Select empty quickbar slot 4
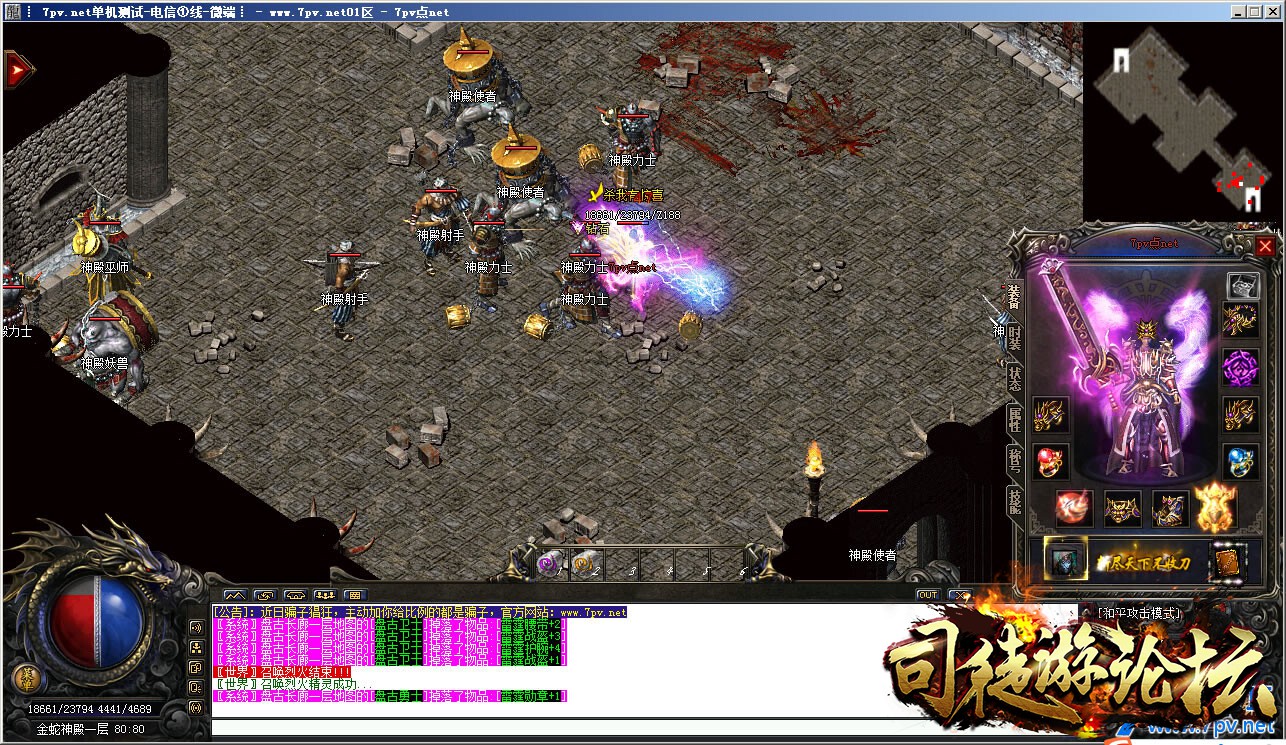 [x=659, y=564]
